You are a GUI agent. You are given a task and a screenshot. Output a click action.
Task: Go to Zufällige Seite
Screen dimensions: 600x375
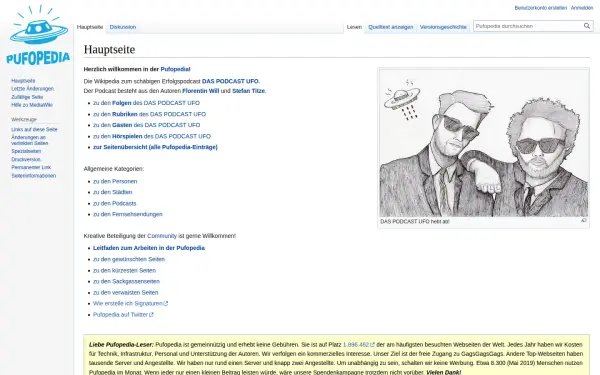(x=27, y=97)
